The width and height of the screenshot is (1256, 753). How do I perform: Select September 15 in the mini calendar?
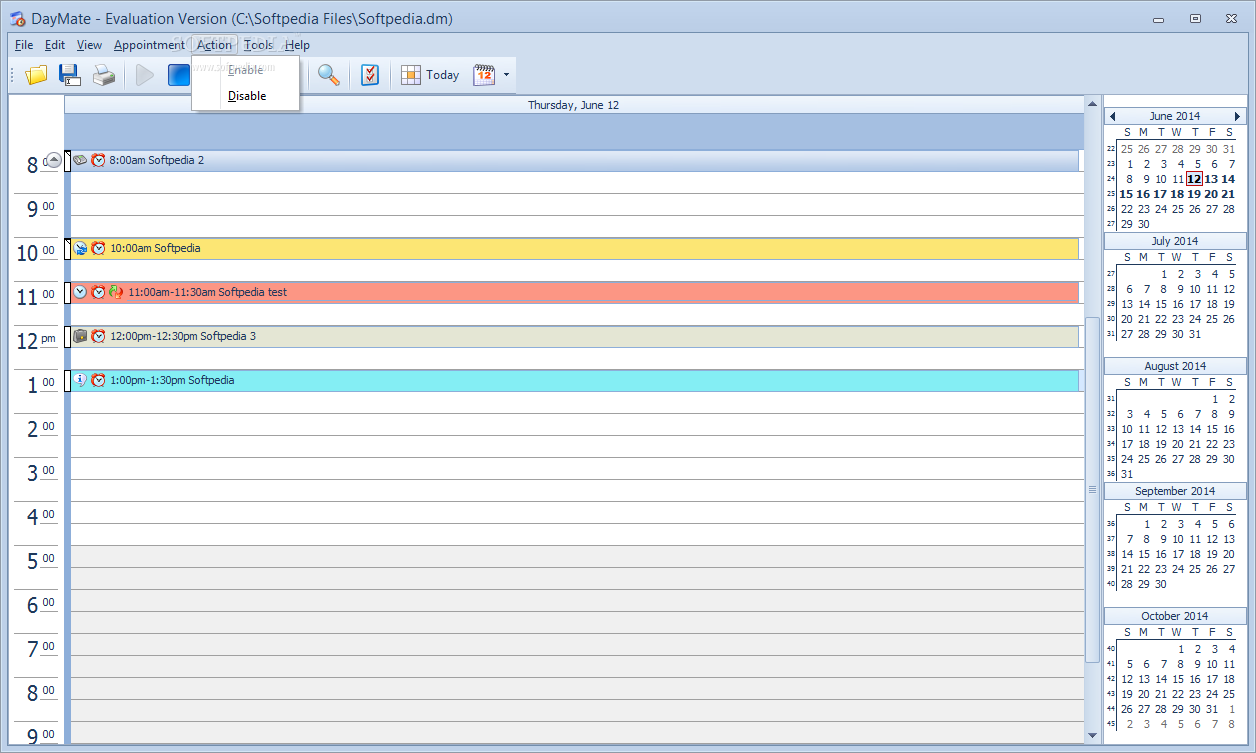[x=1144, y=554]
